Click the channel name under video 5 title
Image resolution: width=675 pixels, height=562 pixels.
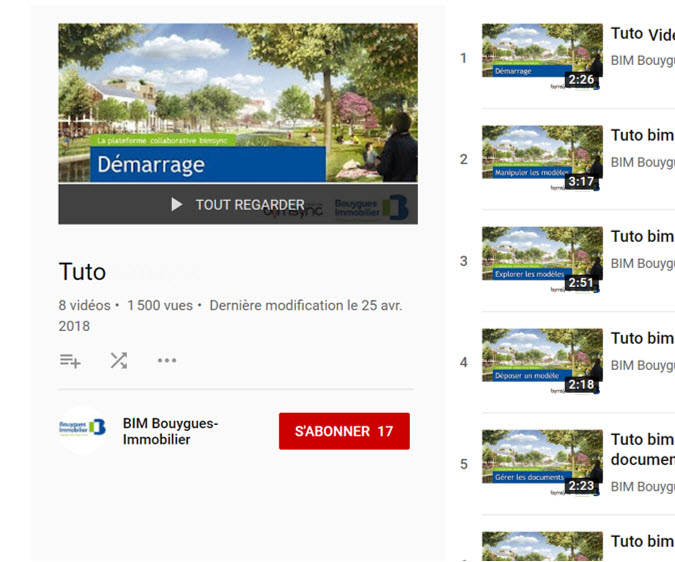point(643,487)
